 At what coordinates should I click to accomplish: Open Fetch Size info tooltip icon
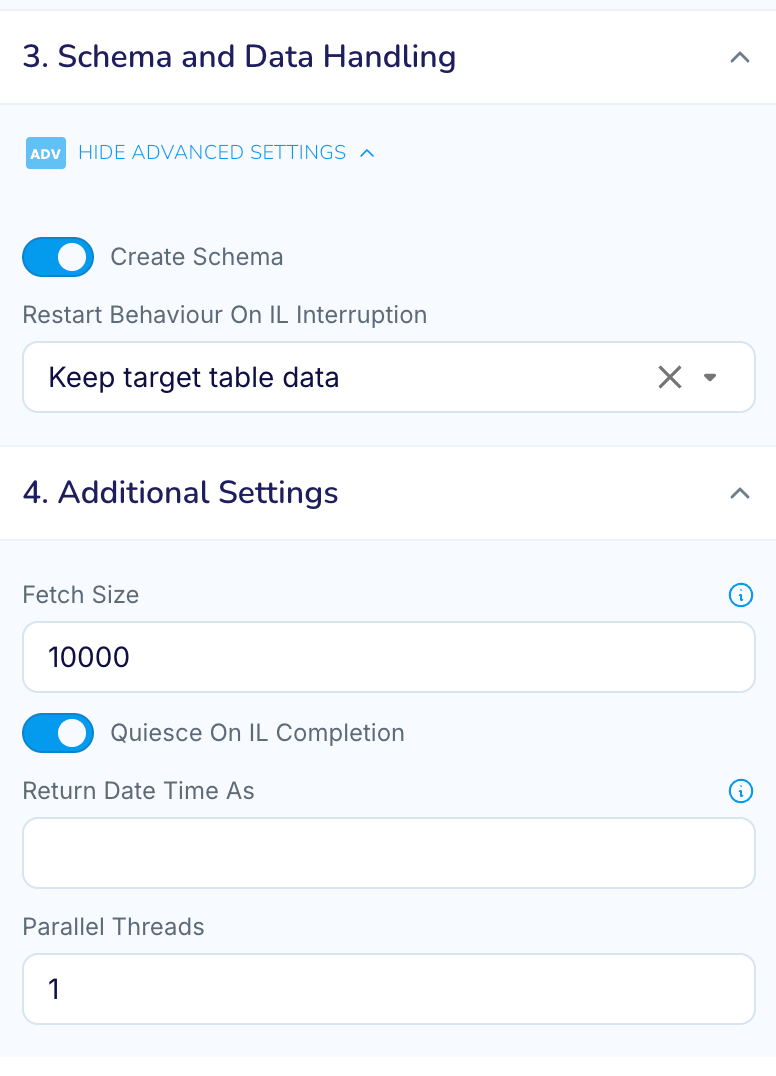click(x=740, y=595)
